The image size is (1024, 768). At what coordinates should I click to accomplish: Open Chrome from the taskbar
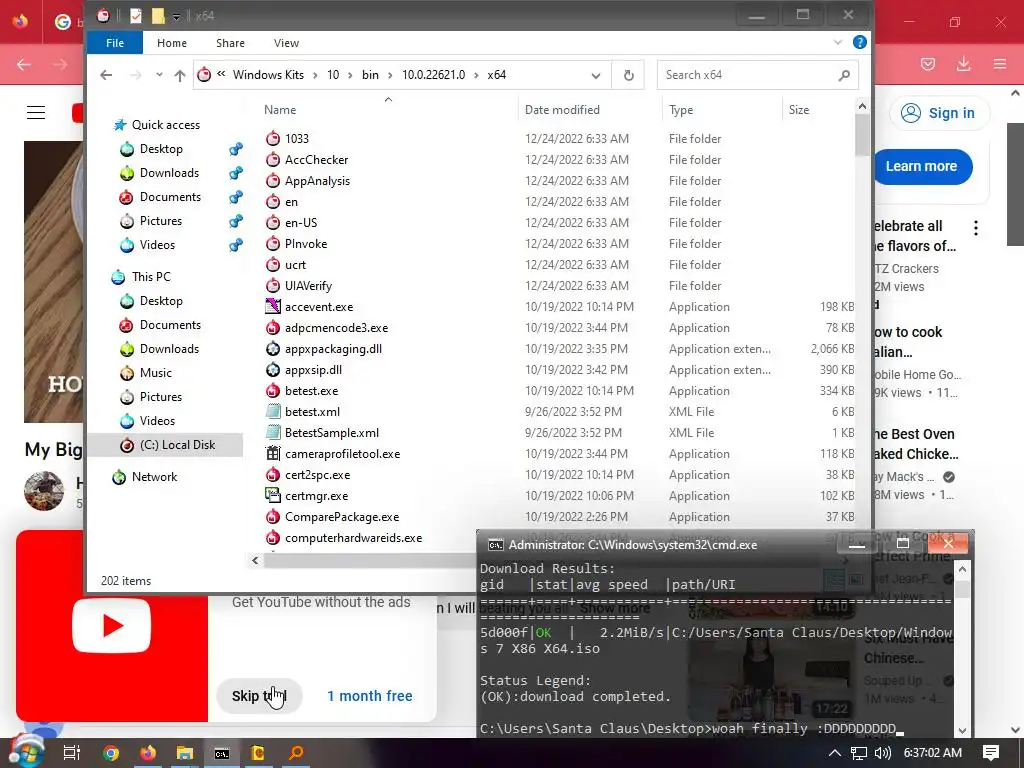111,753
